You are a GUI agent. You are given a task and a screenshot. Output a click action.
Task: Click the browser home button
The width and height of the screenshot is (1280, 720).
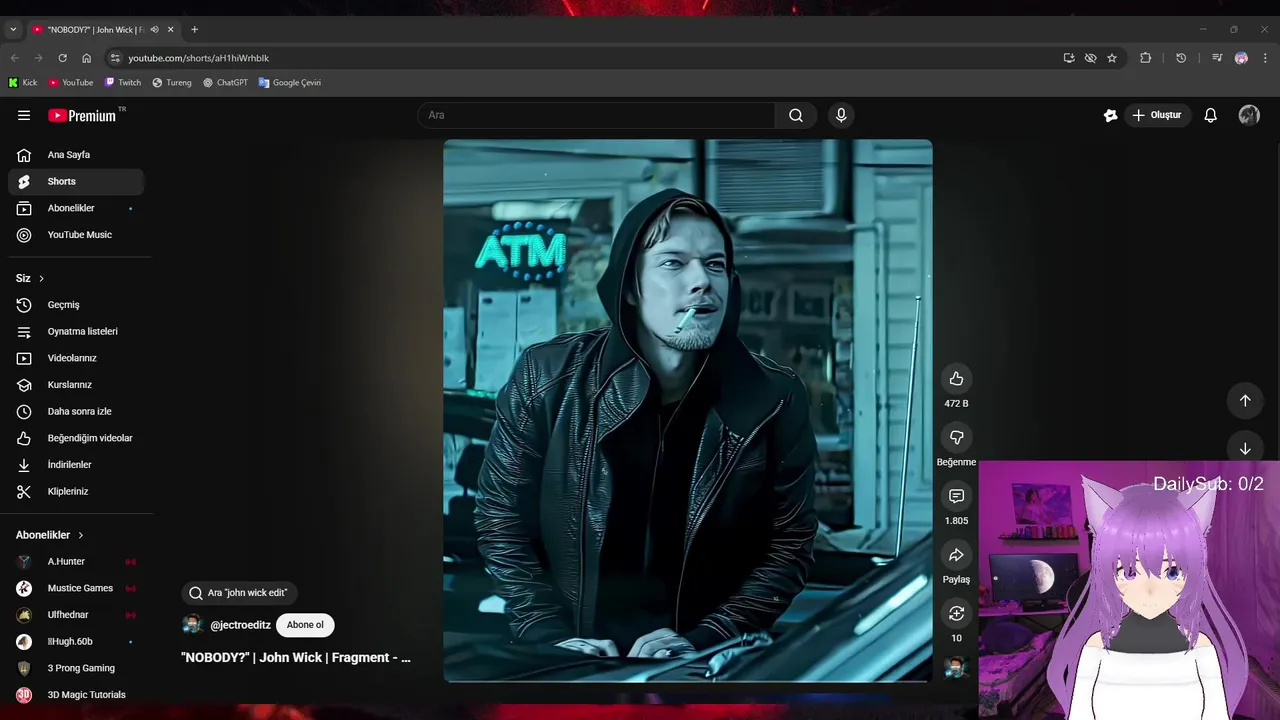pyautogui.click(x=86, y=58)
